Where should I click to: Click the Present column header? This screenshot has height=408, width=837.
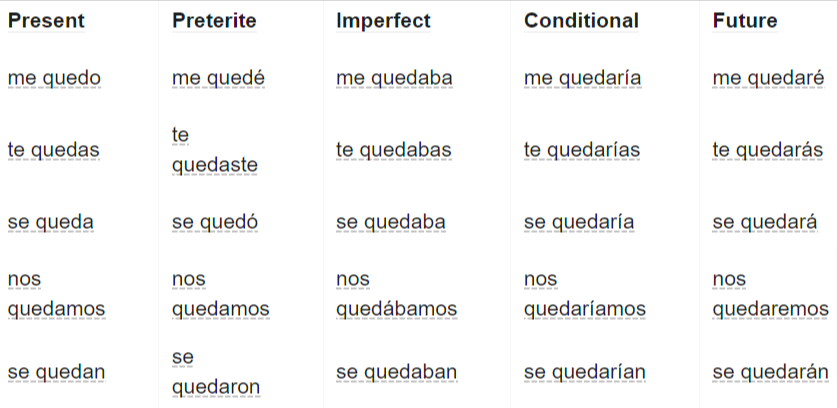click(x=46, y=21)
